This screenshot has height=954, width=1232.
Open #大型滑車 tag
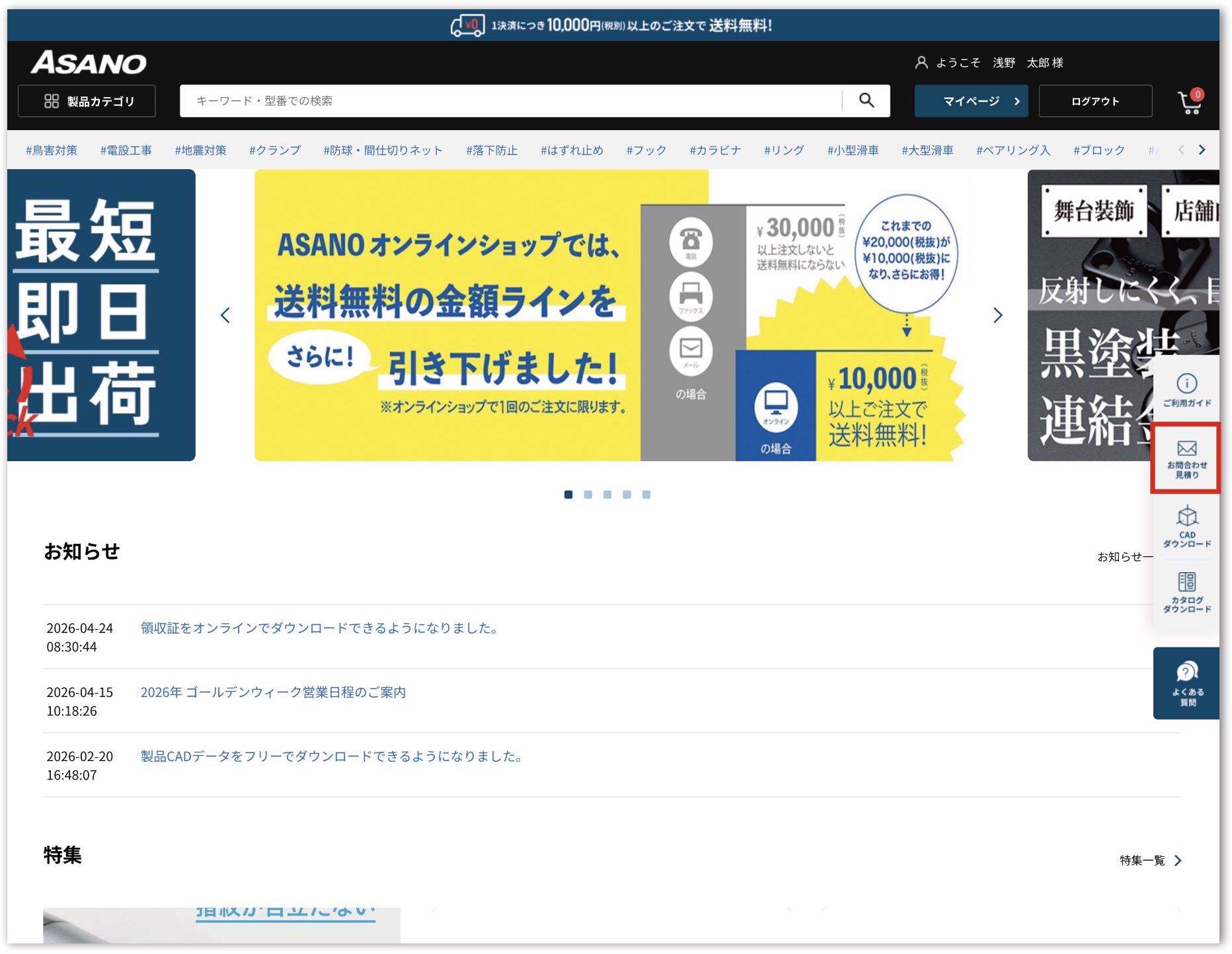[x=928, y=150]
